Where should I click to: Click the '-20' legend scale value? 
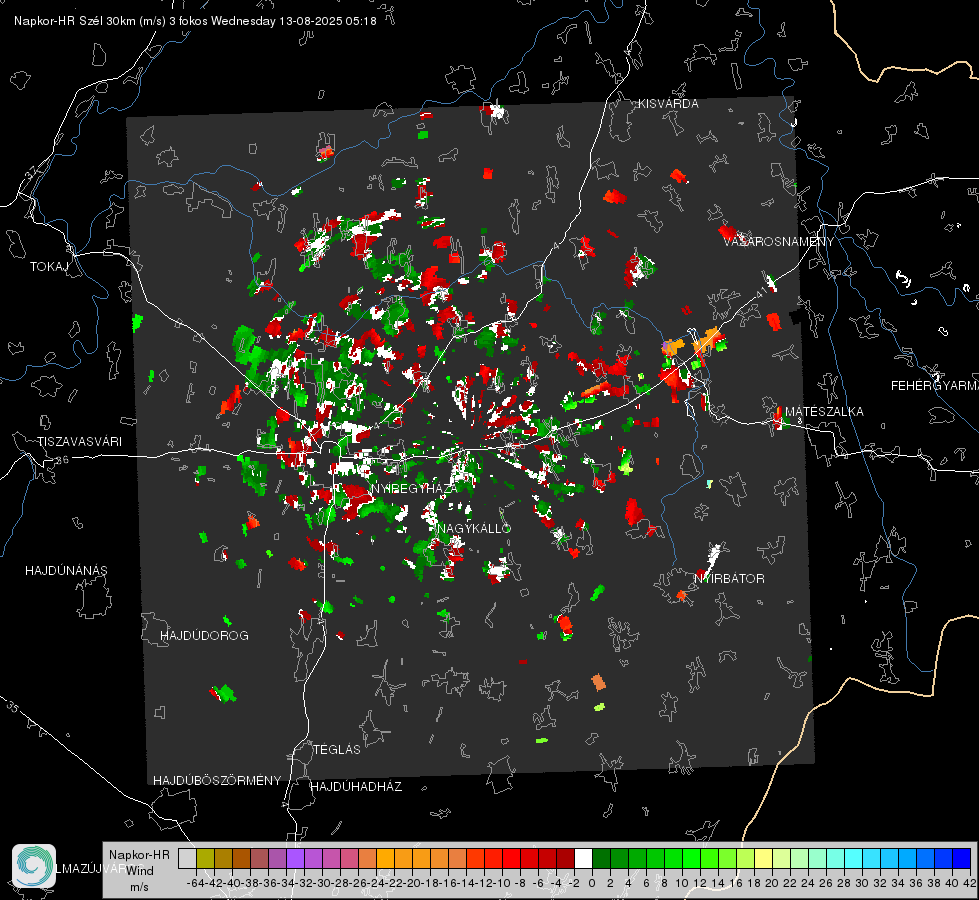[412, 883]
